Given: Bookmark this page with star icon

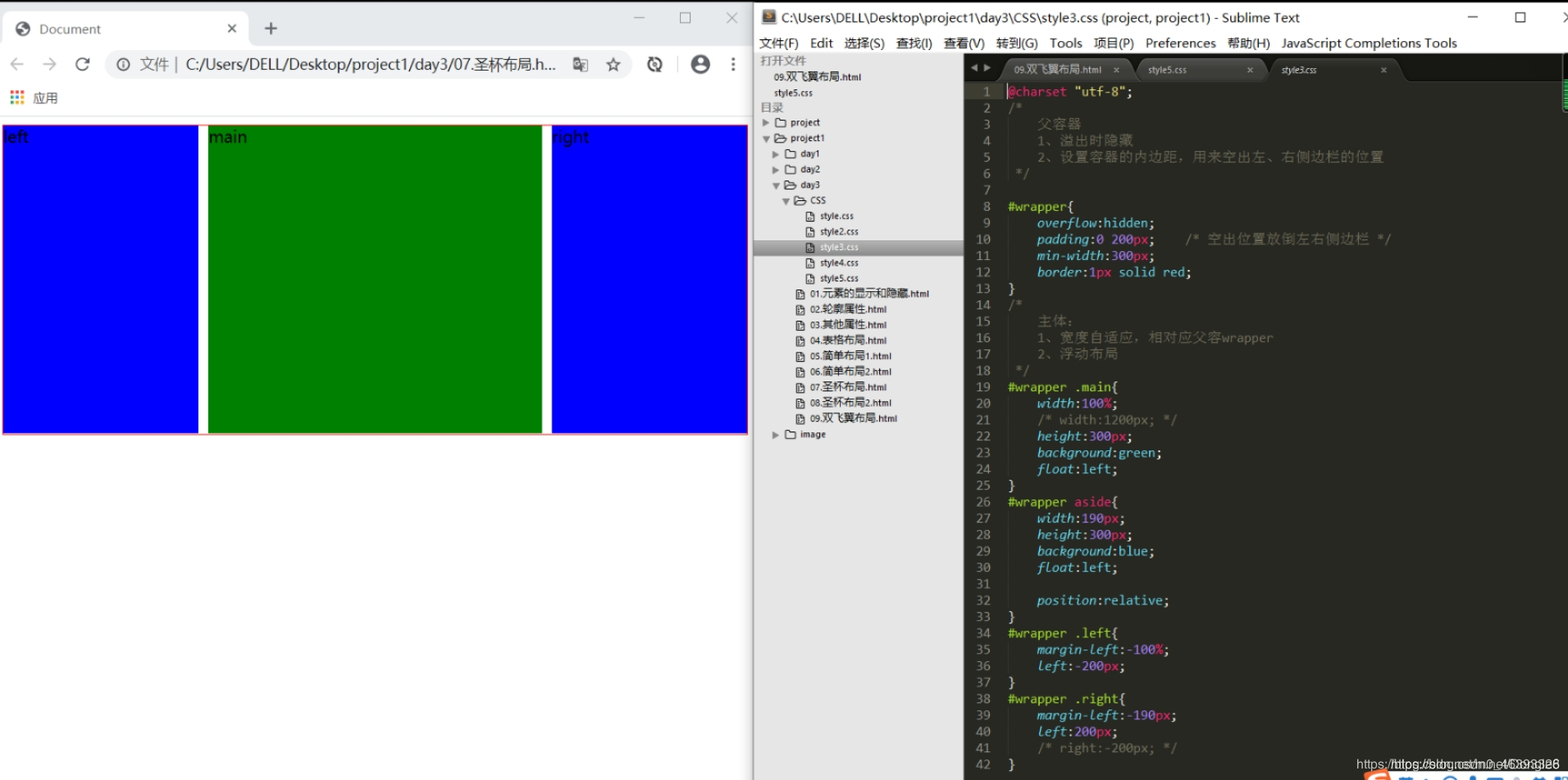Looking at the screenshot, I should point(613,64).
